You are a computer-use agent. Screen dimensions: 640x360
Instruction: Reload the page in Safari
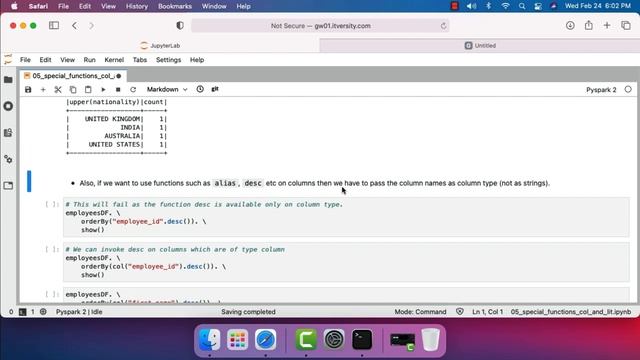click(x=443, y=26)
